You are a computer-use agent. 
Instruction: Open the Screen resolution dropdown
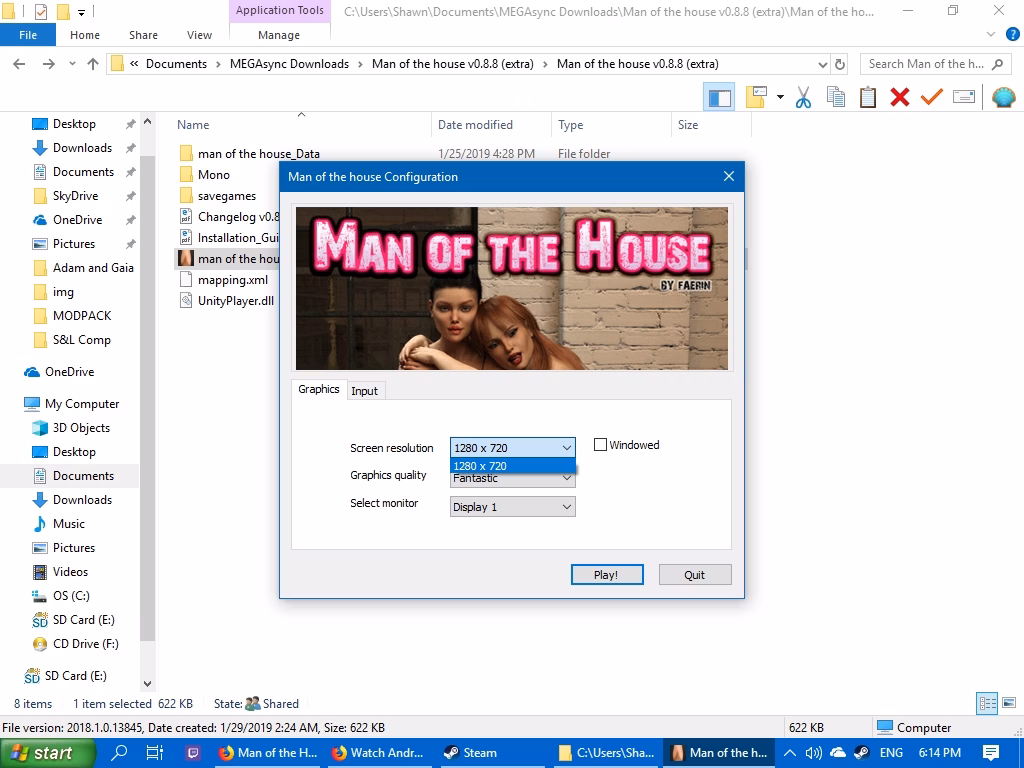[x=513, y=448]
